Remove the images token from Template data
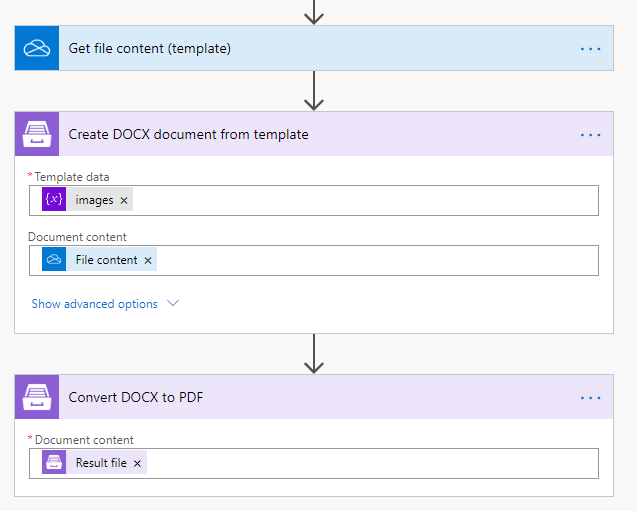Screen dimensions: 637x511 (124, 201)
